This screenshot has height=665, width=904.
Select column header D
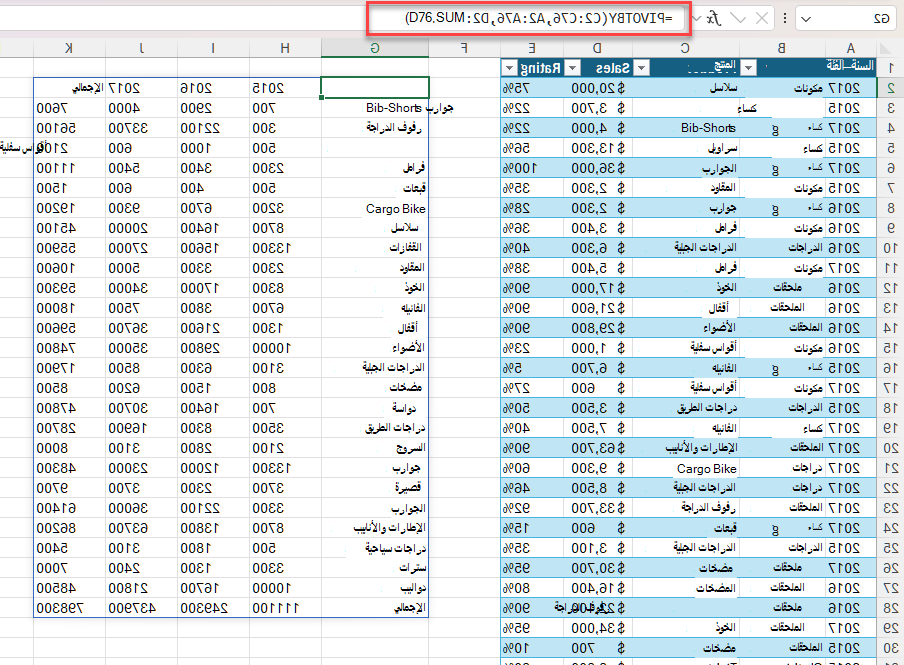[x=597, y=48]
